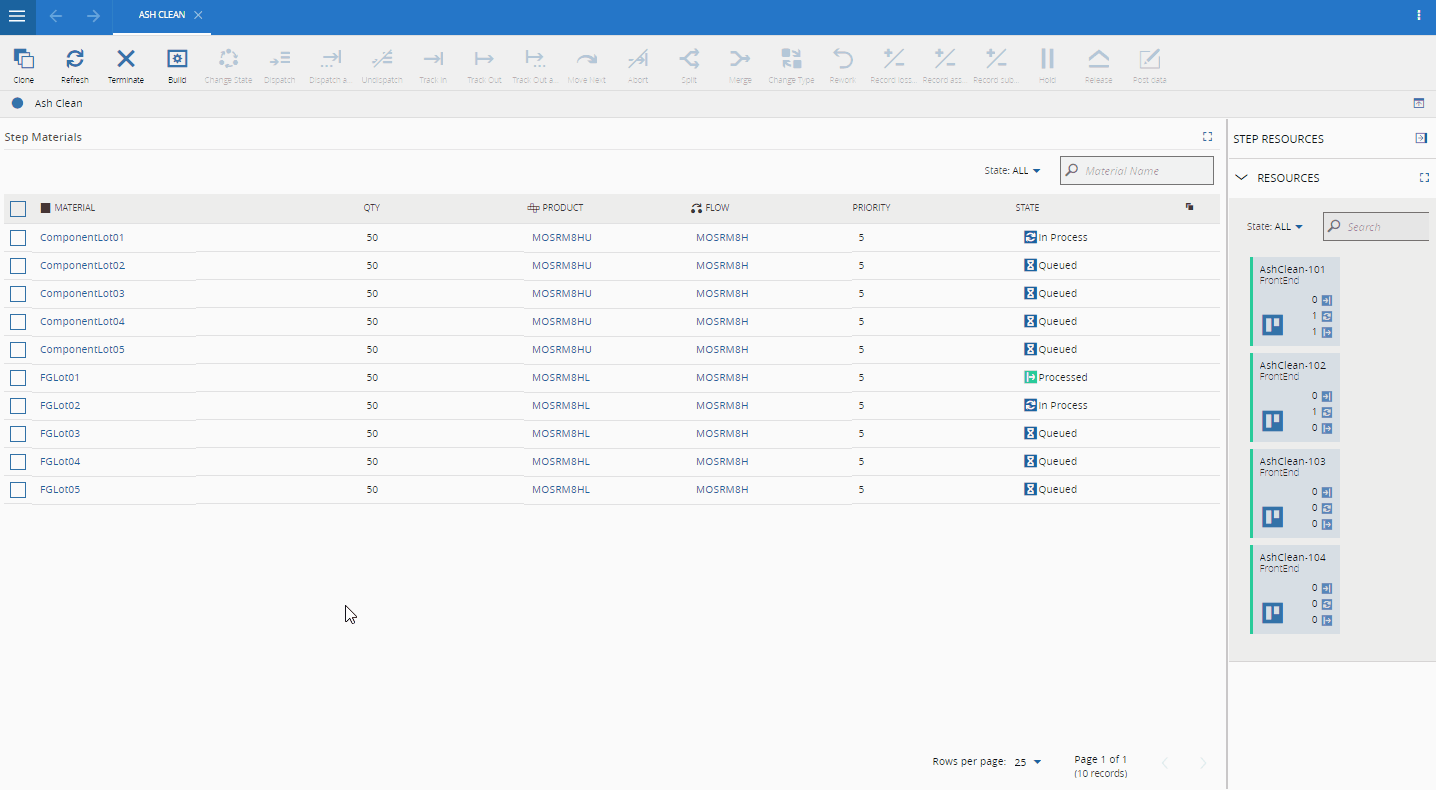Refresh the Ash Clean step view
The width and height of the screenshot is (1436, 790).
coord(74,65)
